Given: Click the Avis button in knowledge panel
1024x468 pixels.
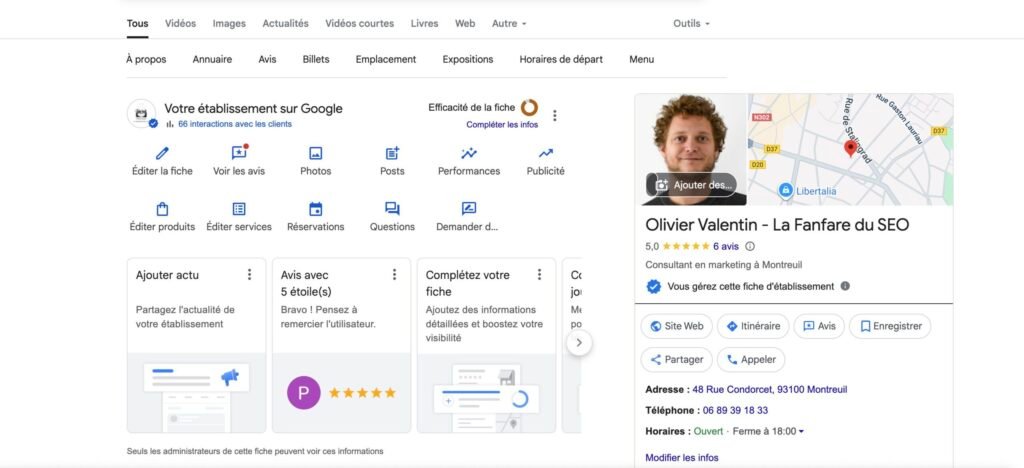Looking at the screenshot, I should pyautogui.click(x=819, y=326).
